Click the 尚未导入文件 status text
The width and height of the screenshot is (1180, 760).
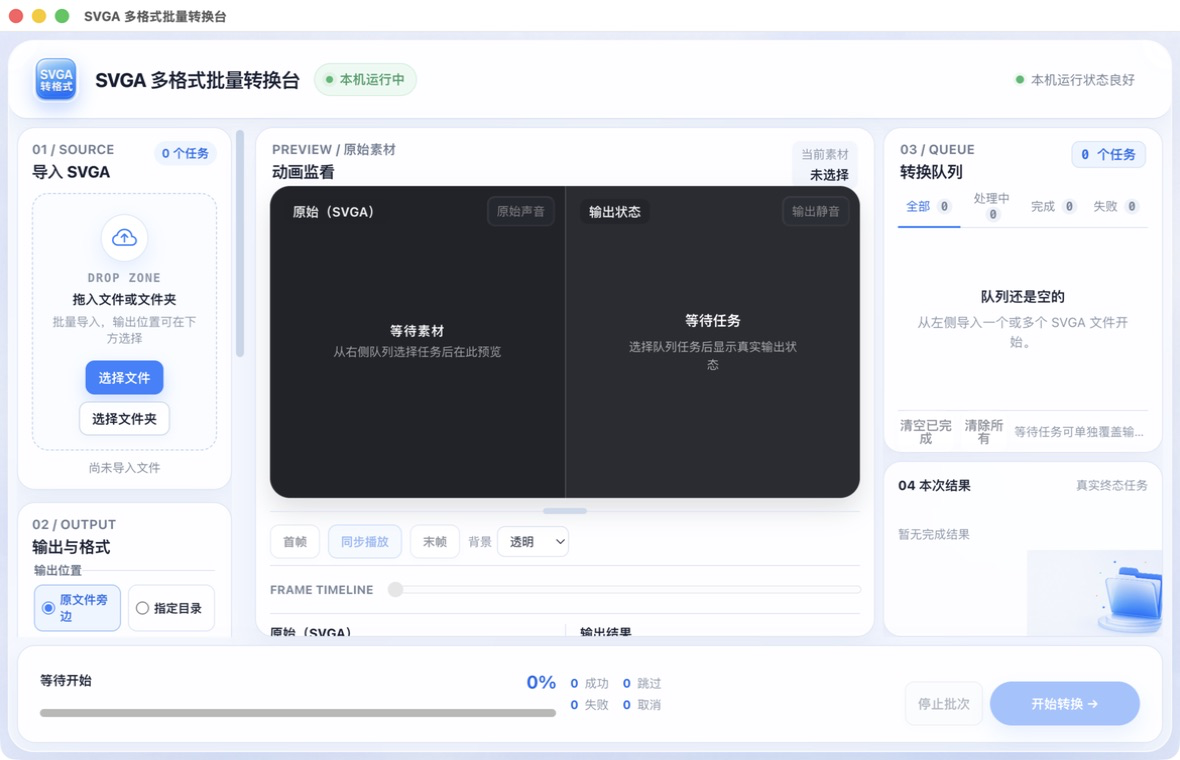(124, 467)
